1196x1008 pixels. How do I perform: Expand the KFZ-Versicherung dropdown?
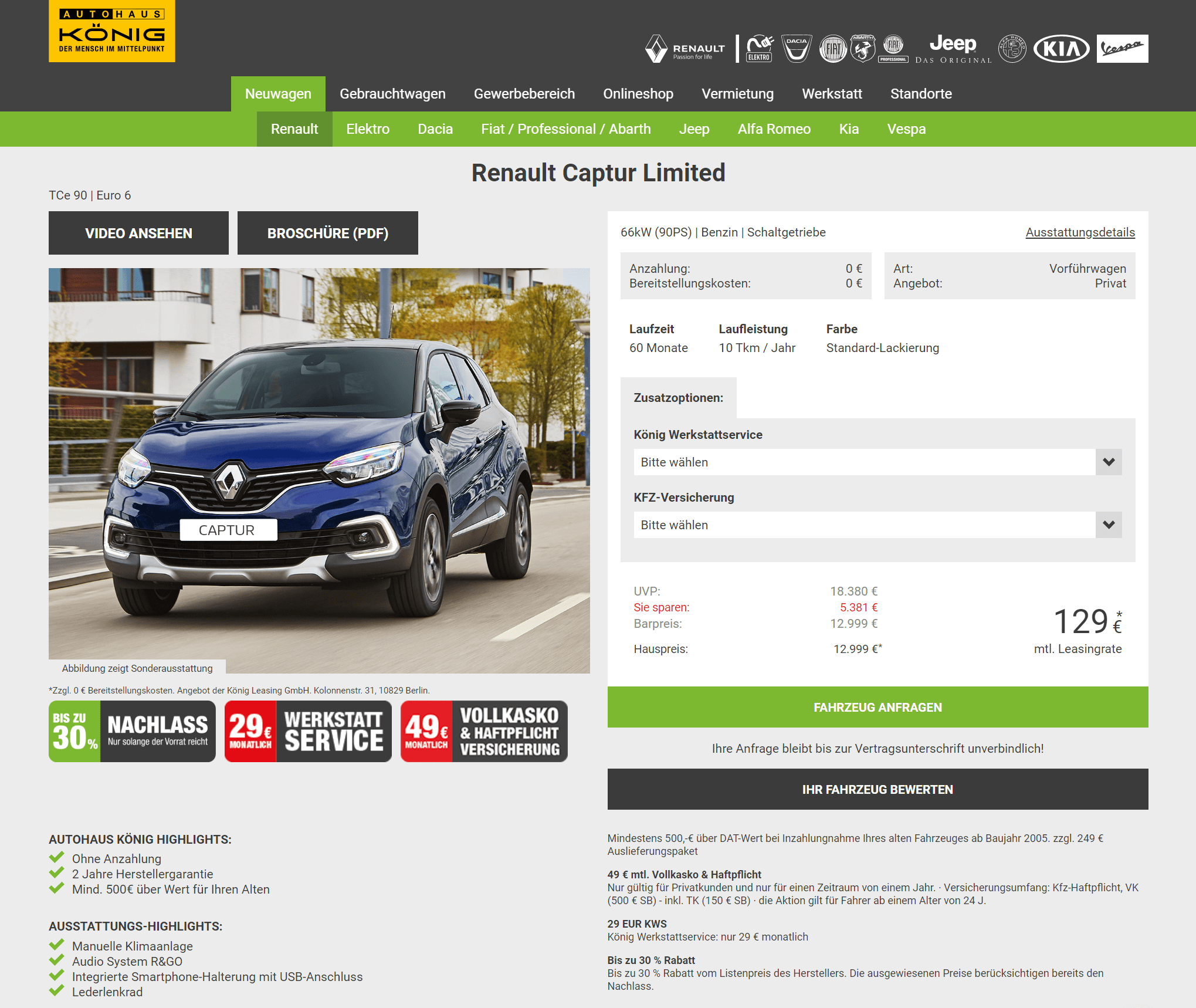[877, 525]
